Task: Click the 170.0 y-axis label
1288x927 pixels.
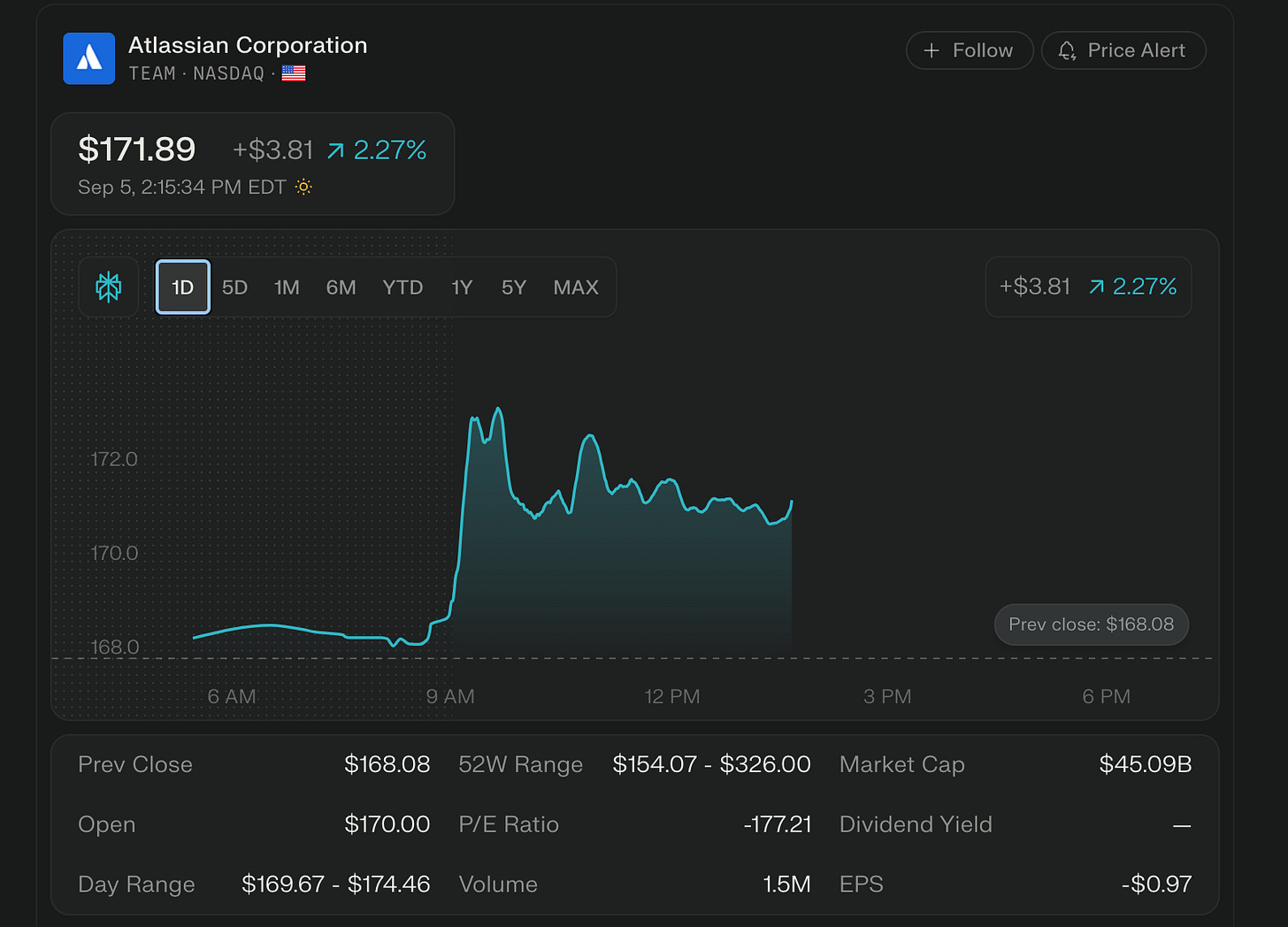Action: point(114,554)
